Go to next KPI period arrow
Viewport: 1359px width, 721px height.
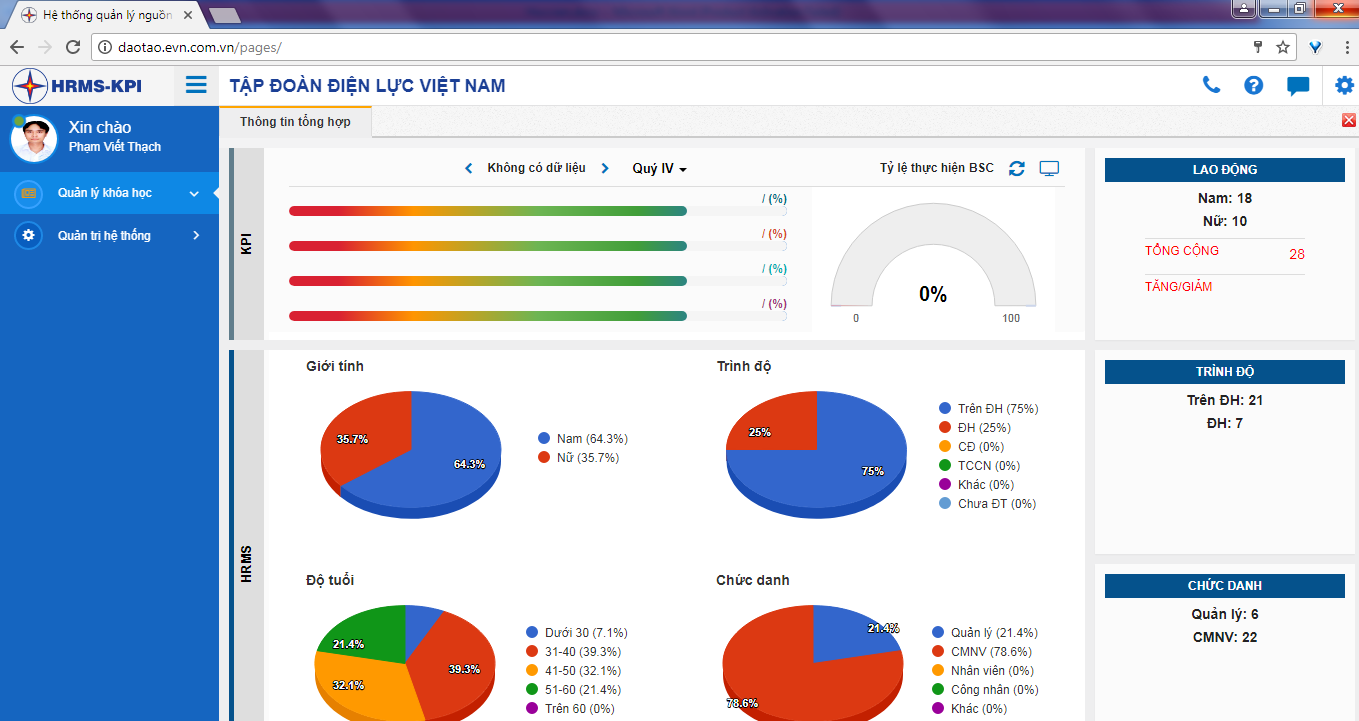605,168
